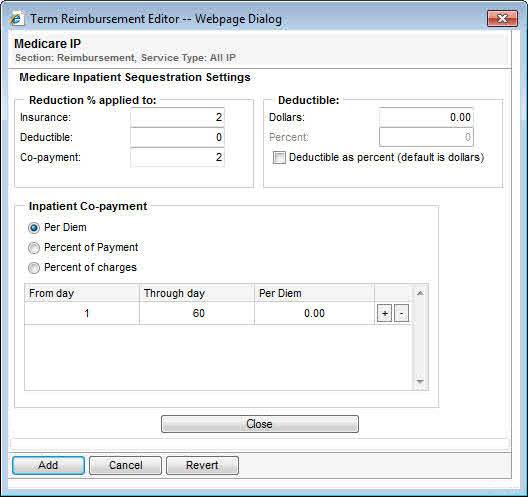This screenshot has width=528, height=497.
Task: Select the Per Diem radio option
Action: [34, 228]
